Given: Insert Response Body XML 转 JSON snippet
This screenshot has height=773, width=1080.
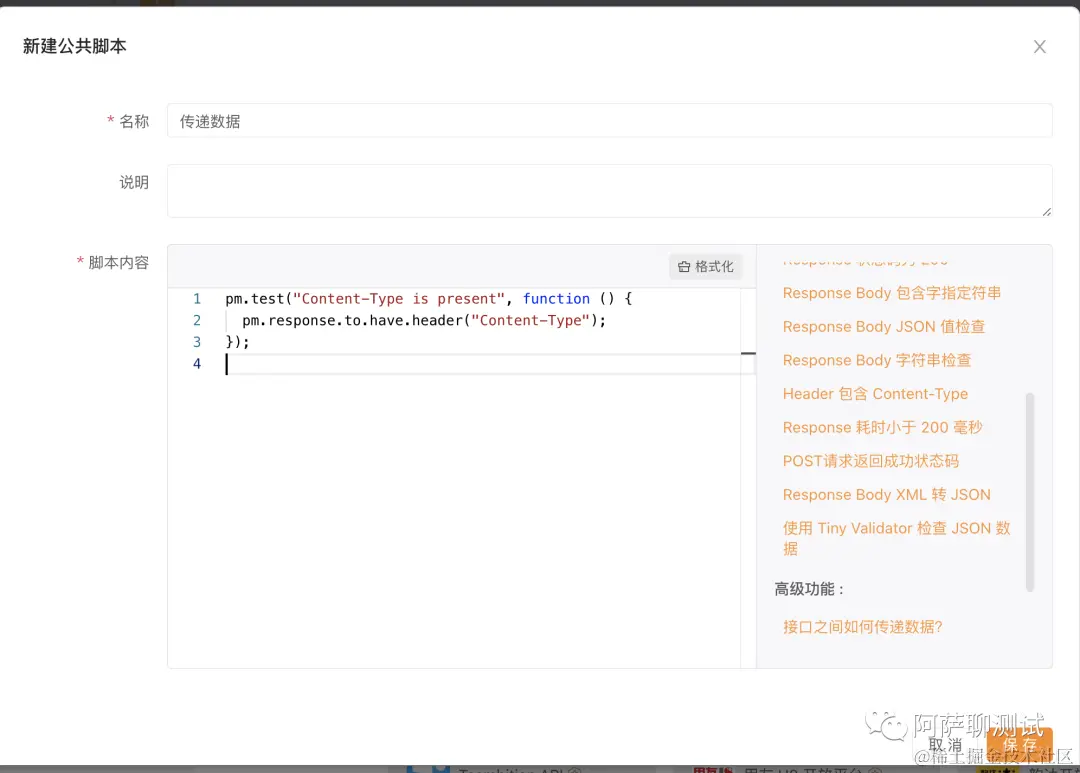Looking at the screenshot, I should (886, 495).
